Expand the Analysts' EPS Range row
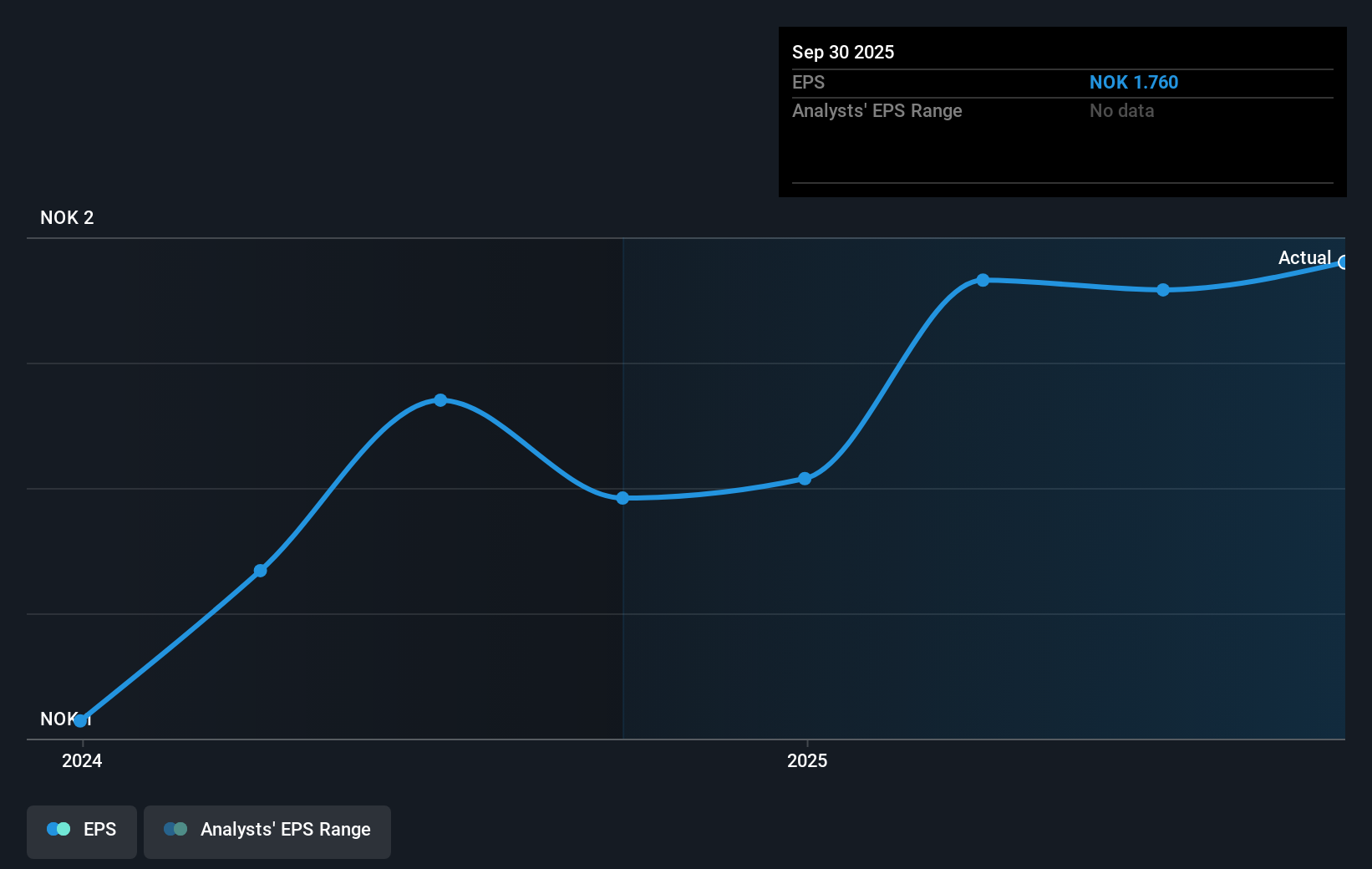 tap(877, 110)
